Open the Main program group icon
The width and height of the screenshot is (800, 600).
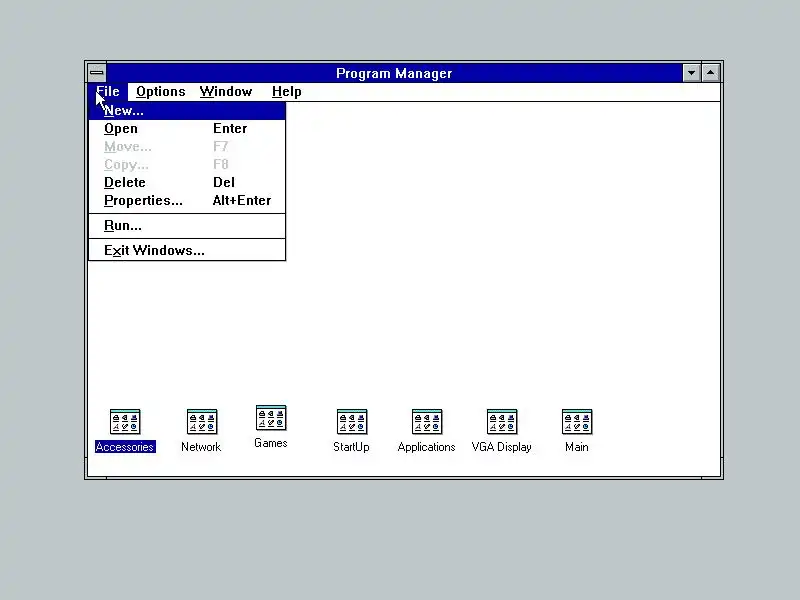pyautogui.click(x=577, y=421)
